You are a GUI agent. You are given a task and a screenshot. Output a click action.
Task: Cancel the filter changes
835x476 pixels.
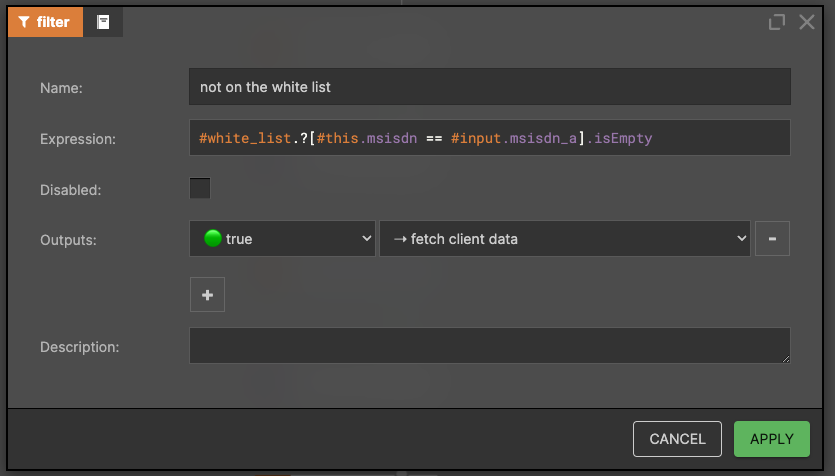tap(677, 439)
